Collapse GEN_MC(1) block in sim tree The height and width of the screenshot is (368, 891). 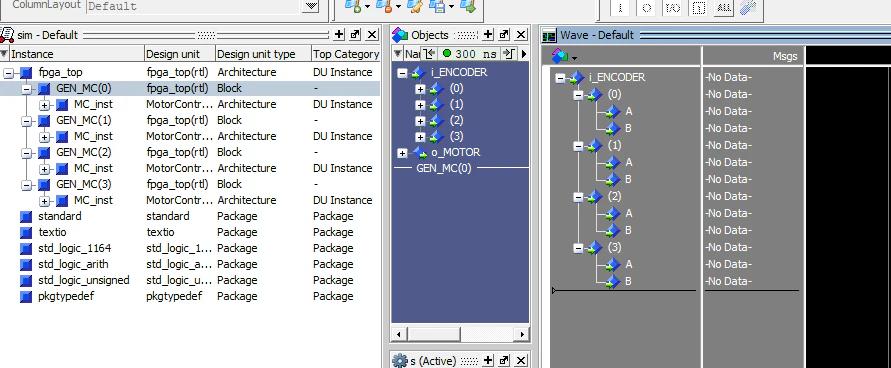(27, 121)
